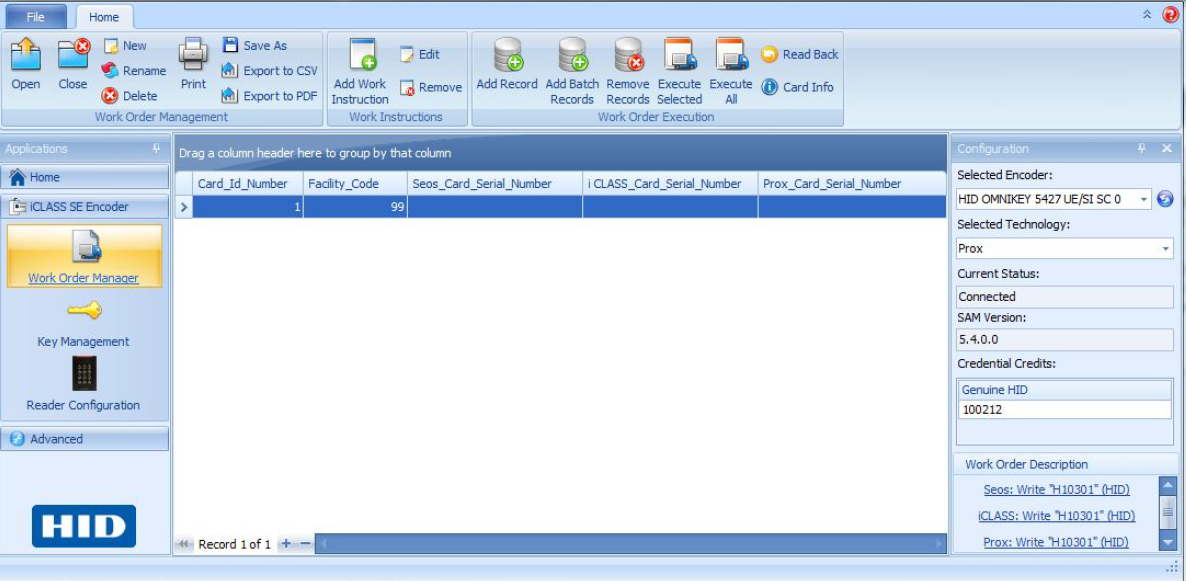The width and height of the screenshot is (1186, 581).
Task: Open iCLASS: Write "H10301" (HID) link
Action: (x=1057, y=515)
